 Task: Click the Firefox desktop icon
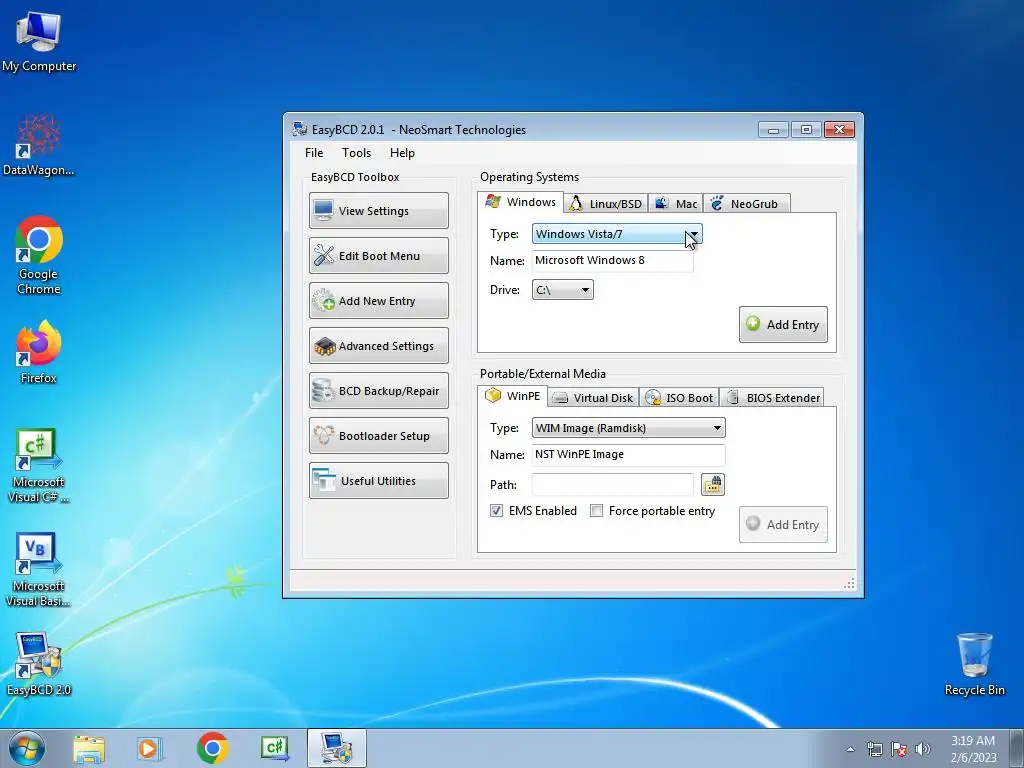click(x=39, y=352)
